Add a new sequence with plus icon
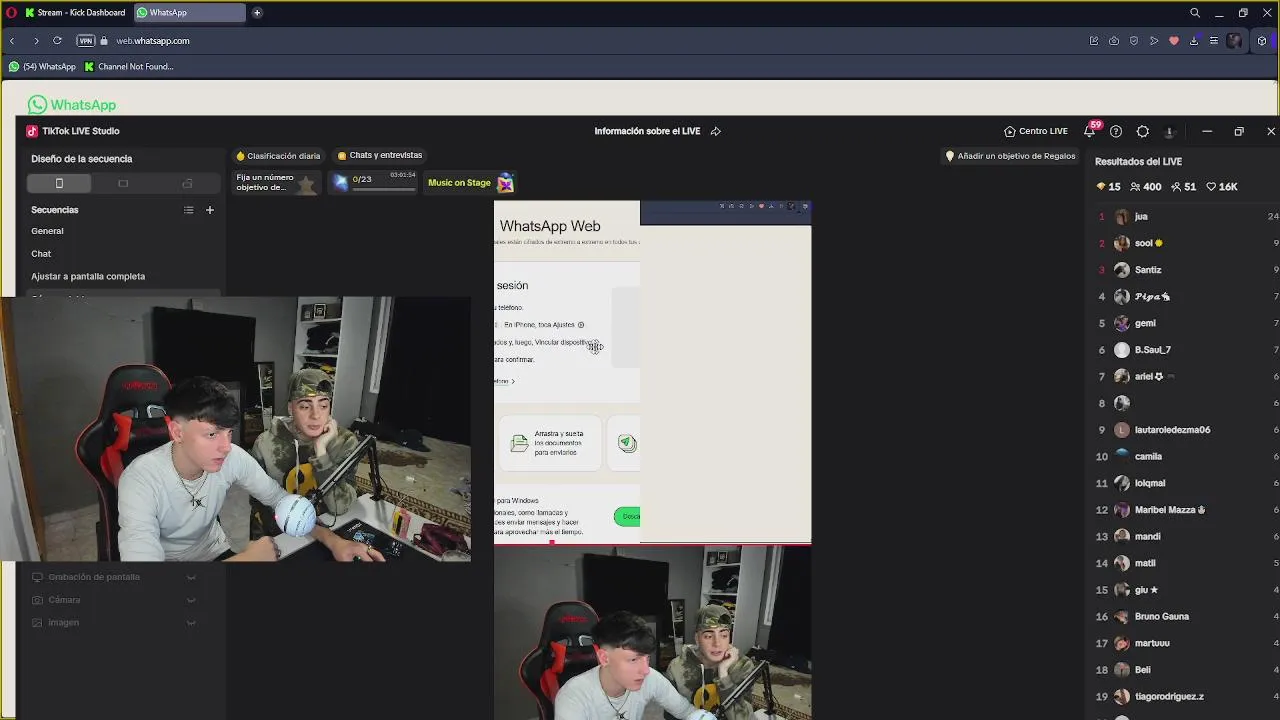The image size is (1280, 720). (210, 210)
